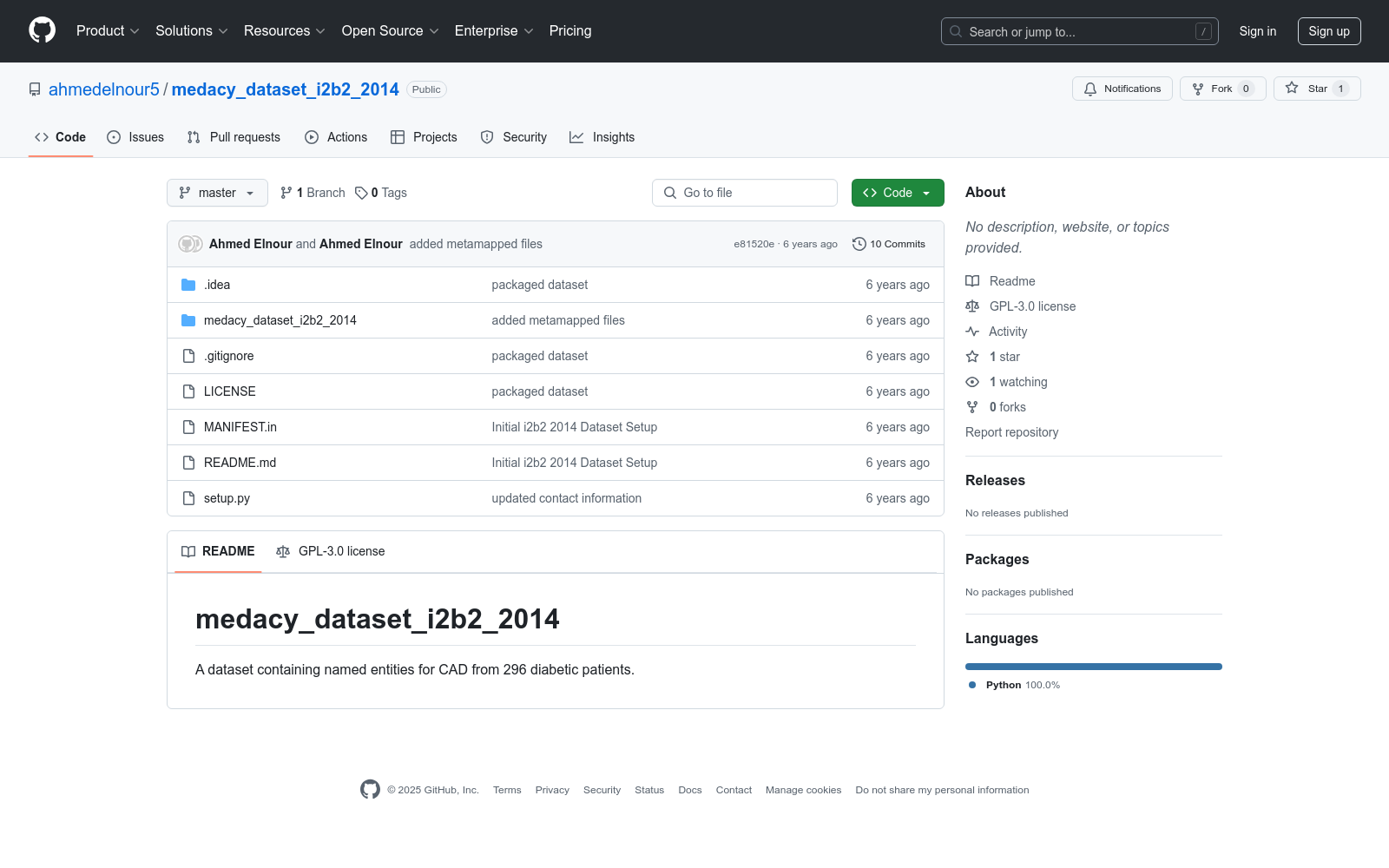Click the GitHub logo in the header
The height and width of the screenshot is (868, 1389).
click(42, 30)
